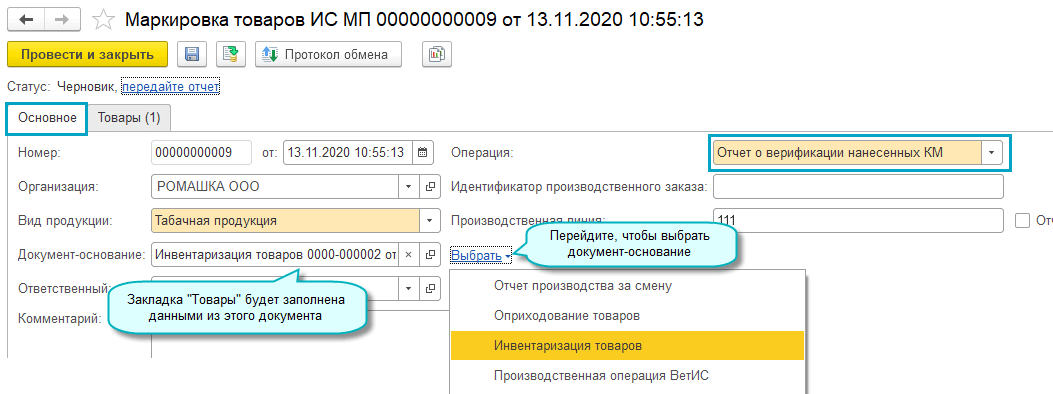Click the Идентификатор производственного заказа field
This screenshot has height=394, width=1053.
pyautogui.click(x=858, y=187)
